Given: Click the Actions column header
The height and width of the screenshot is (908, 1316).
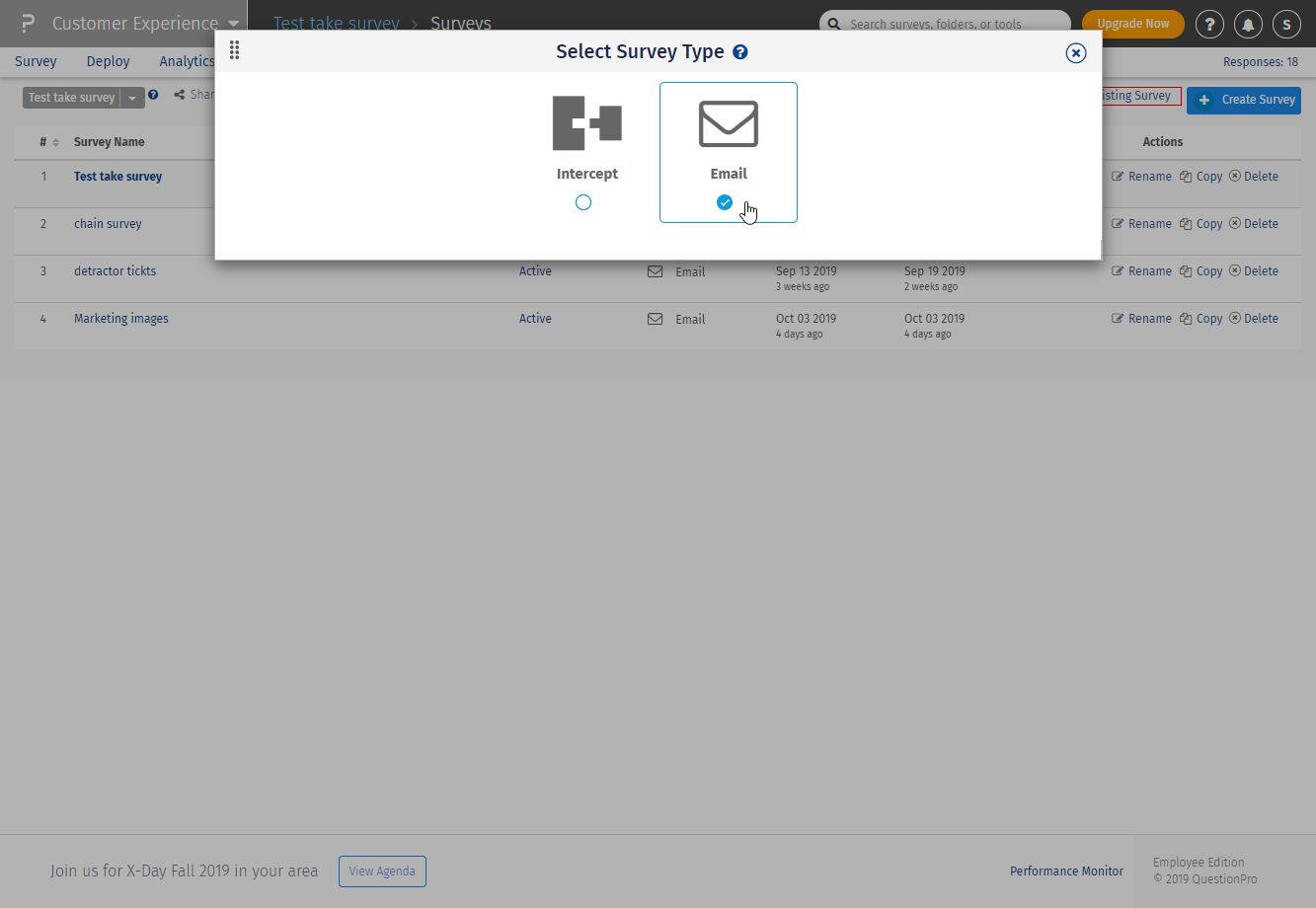Looking at the screenshot, I should (1163, 142).
